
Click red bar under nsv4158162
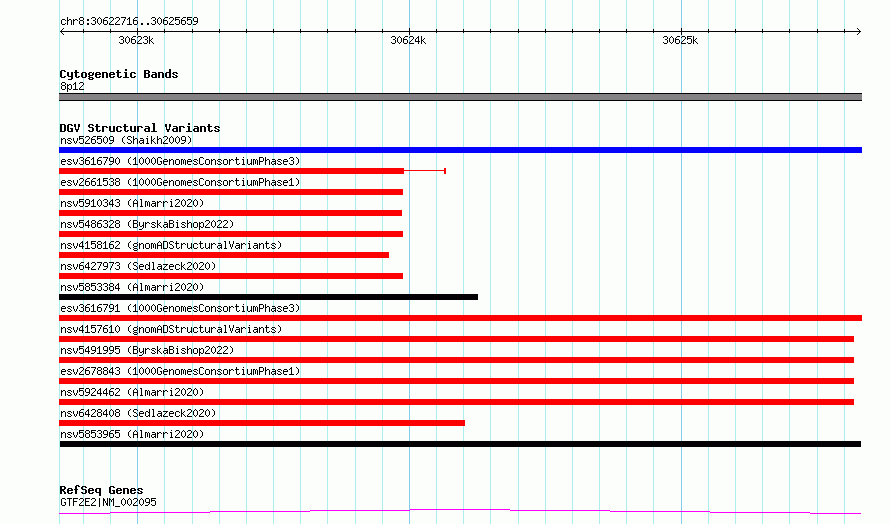[x=224, y=255]
